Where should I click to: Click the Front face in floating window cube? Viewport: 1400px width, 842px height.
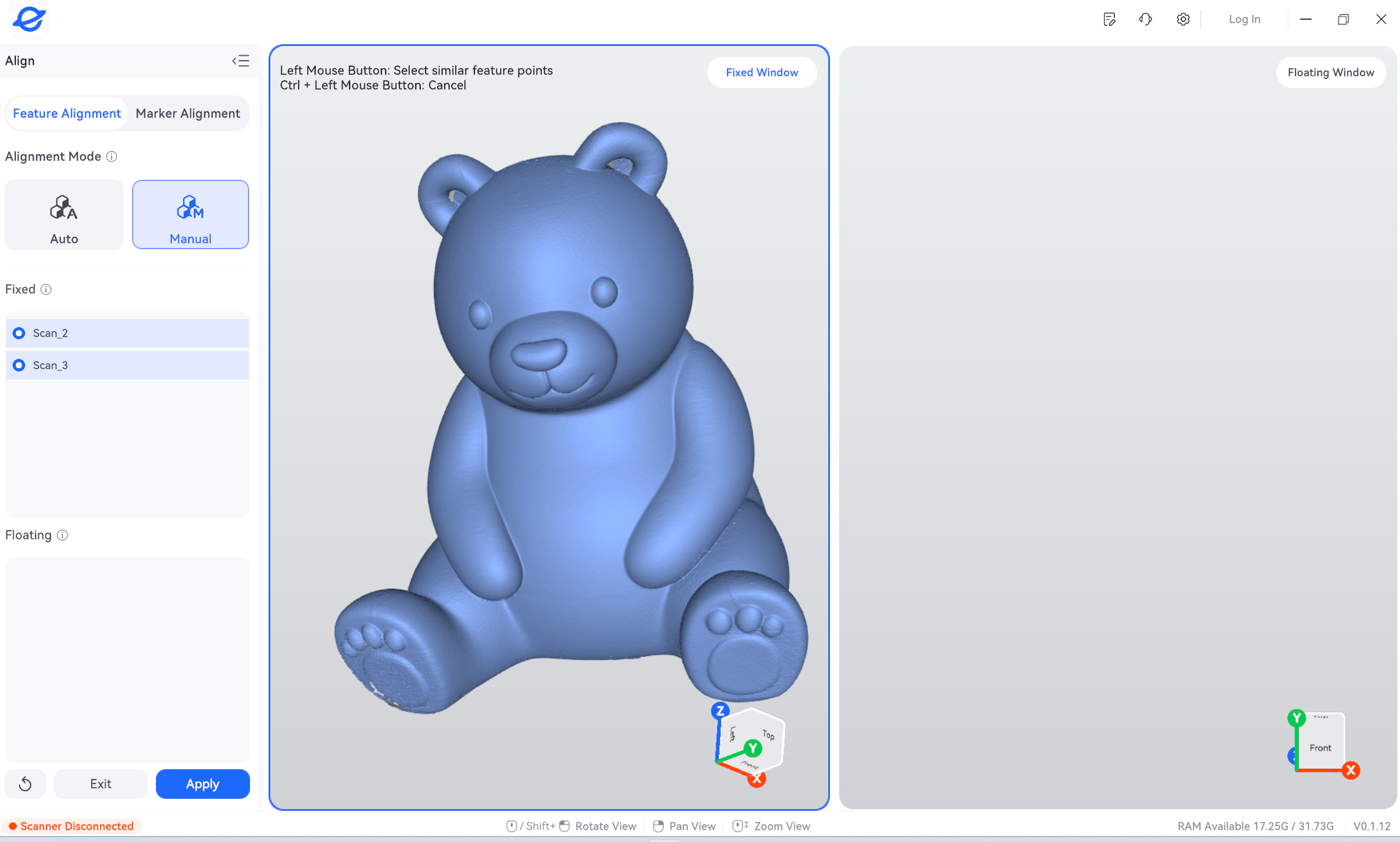[x=1320, y=748]
